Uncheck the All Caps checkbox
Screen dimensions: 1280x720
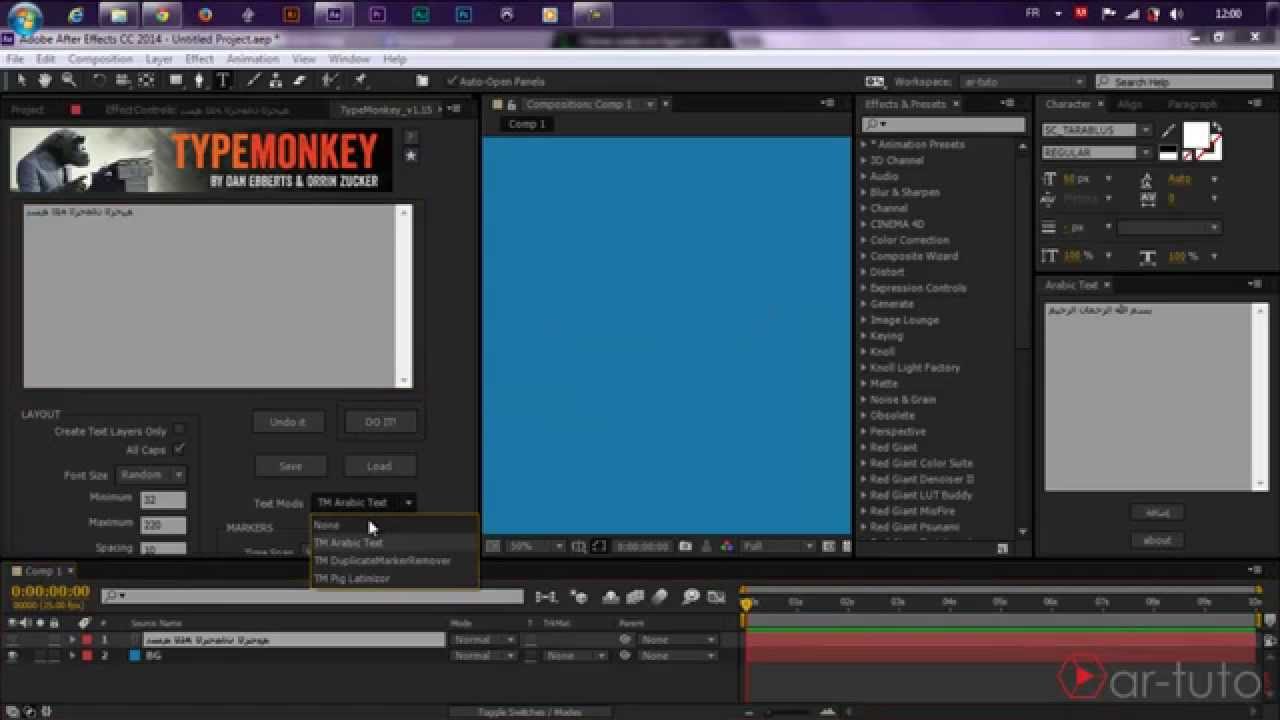pos(180,449)
